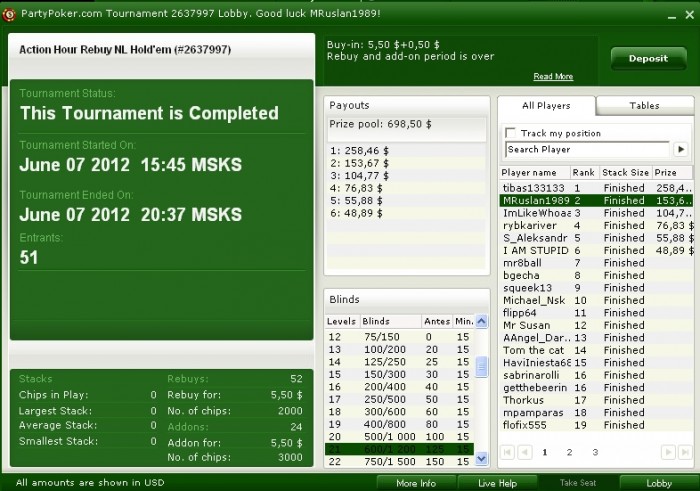Screen dimensions: 700x491
Task: Select player row rybkariver
Action: point(596,225)
